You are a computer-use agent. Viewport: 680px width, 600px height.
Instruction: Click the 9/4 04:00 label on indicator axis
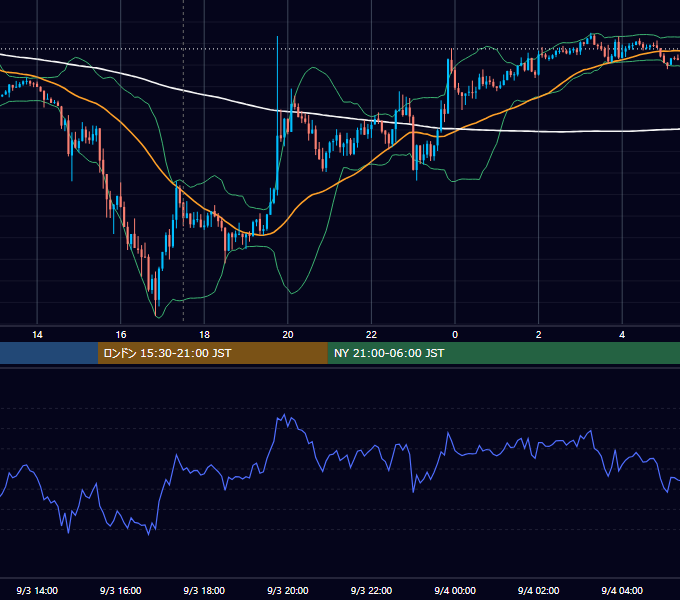click(622, 590)
